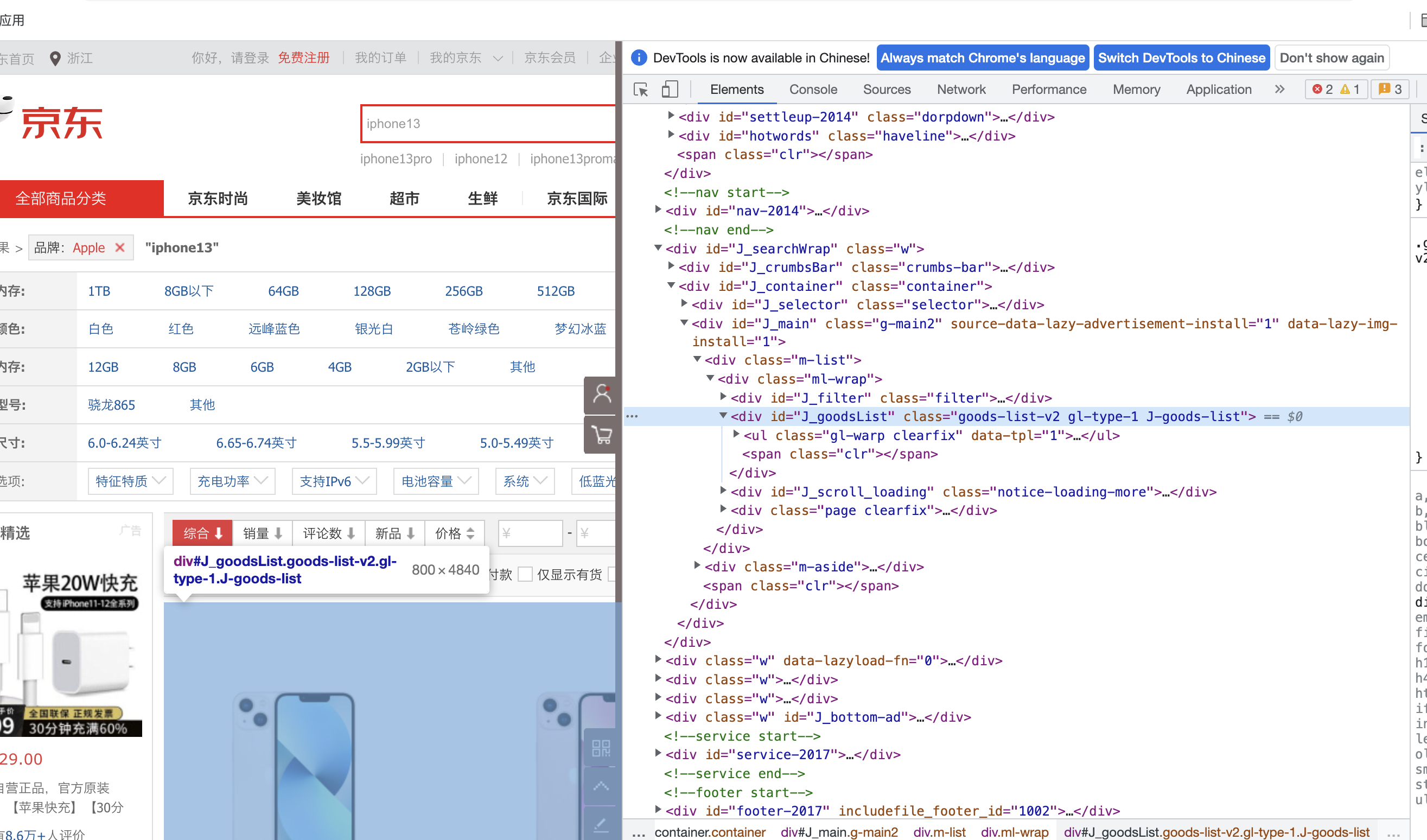Open the Network tab
Image resolution: width=1427 pixels, height=840 pixels.
point(961,90)
